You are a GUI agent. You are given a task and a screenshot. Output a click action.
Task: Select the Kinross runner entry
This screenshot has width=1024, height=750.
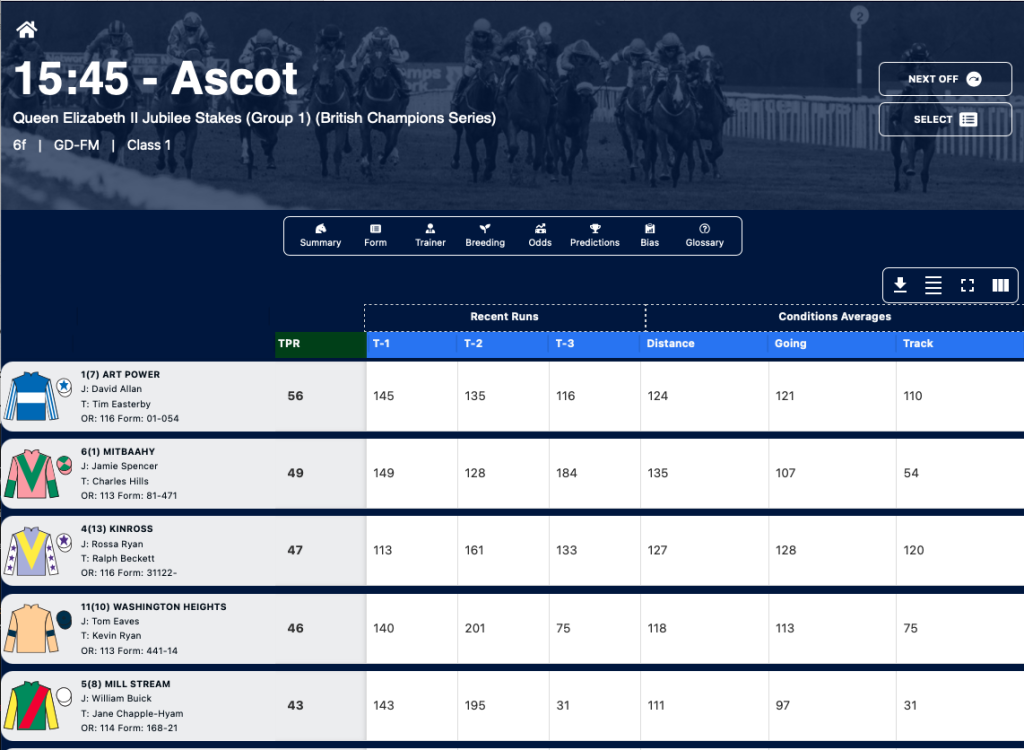pos(184,551)
